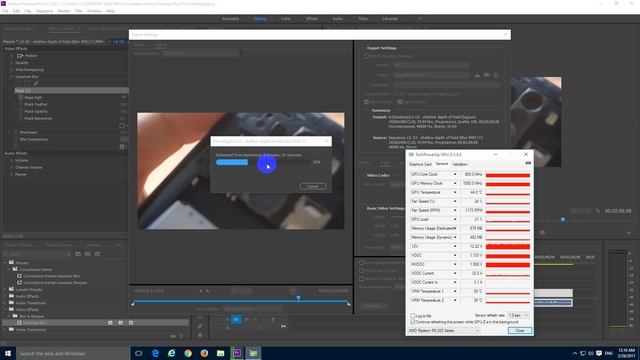Screen dimensions: 640x360
Task: Open Graphics Card tab in GPU-Z
Action: pos(420,164)
